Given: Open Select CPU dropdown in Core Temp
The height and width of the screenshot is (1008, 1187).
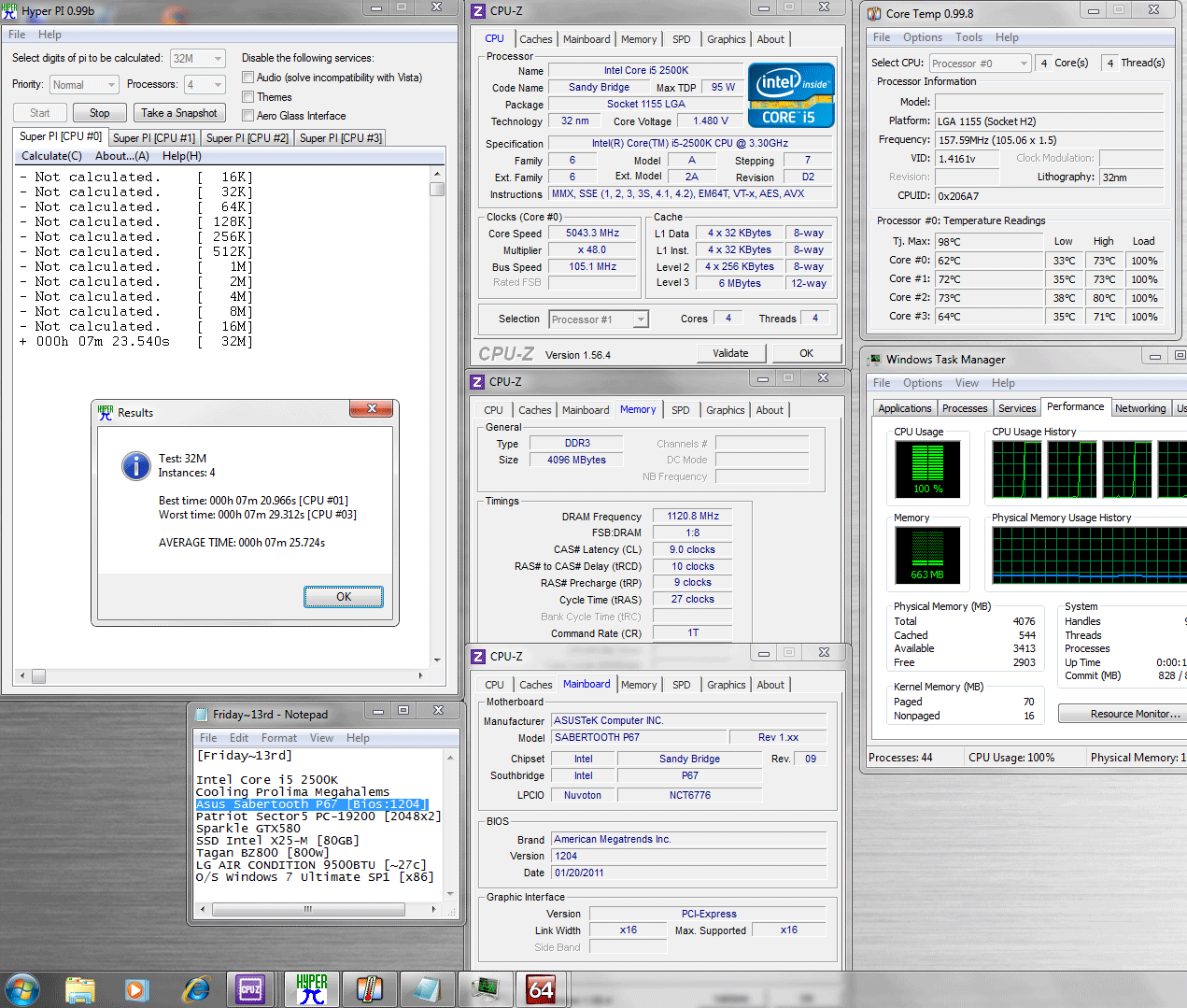Looking at the screenshot, I should (x=980, y=64).
